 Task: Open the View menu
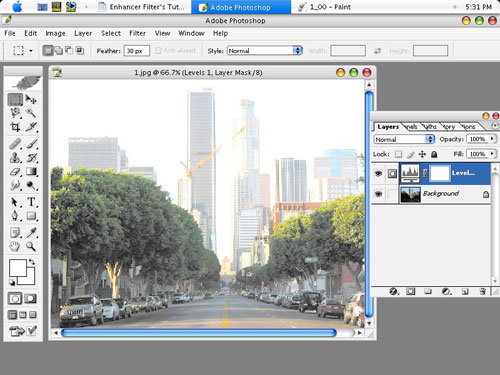(162, 33)
